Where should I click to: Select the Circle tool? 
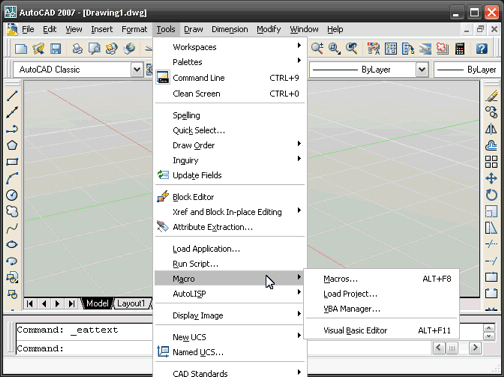coord(12,195)
